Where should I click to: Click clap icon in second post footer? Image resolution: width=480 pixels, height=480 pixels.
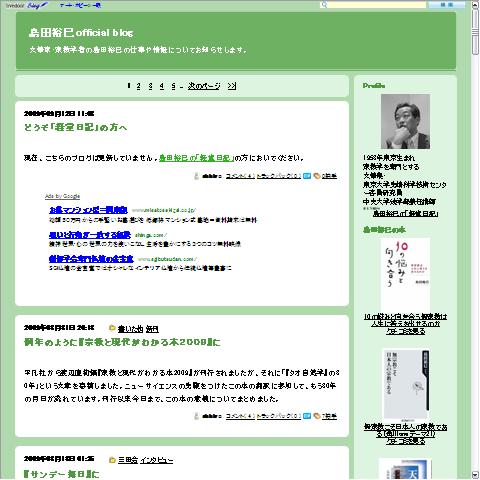pyautogui.click(x=317, y=416)
